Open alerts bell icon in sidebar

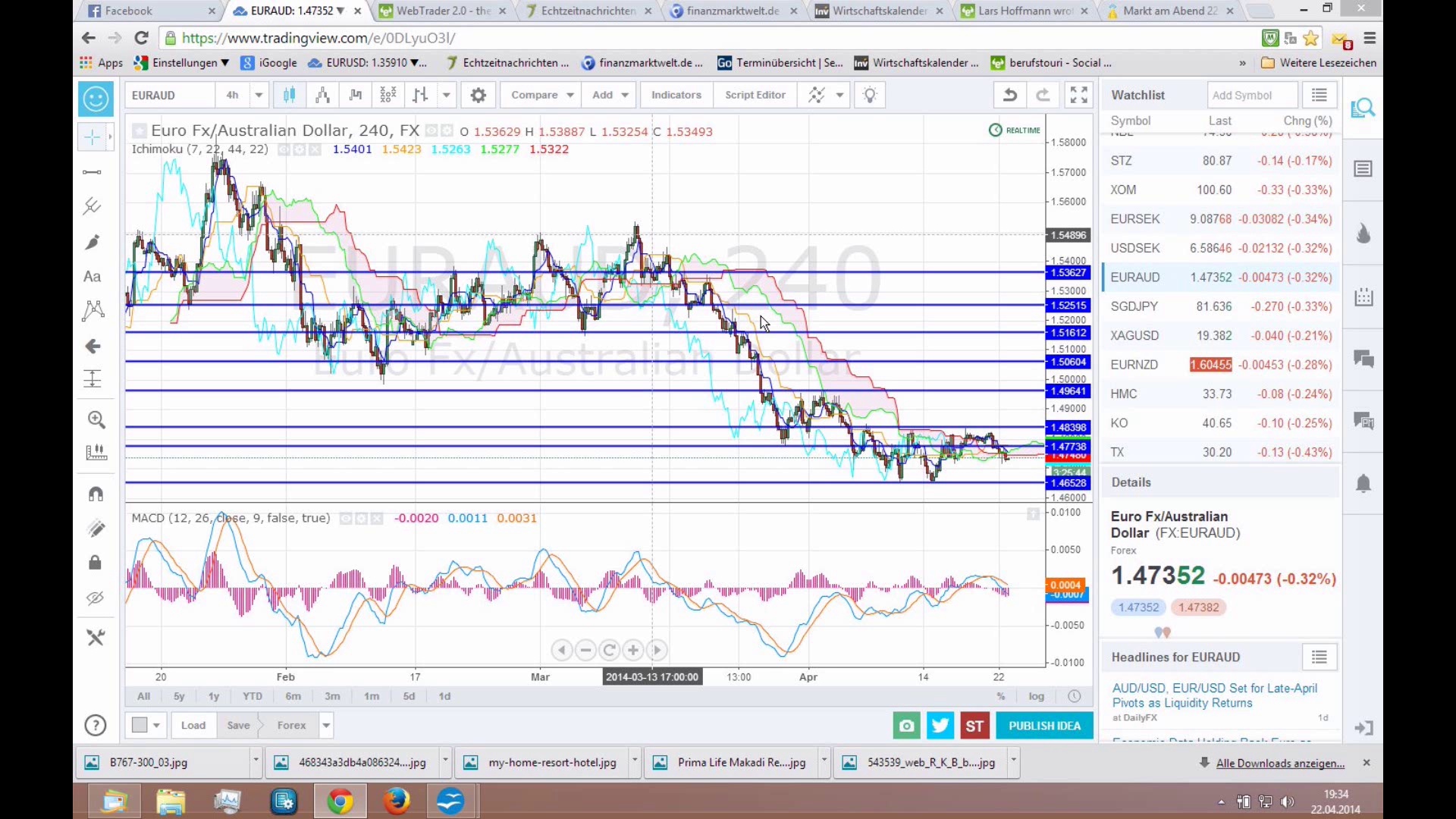click(1363, 484)
